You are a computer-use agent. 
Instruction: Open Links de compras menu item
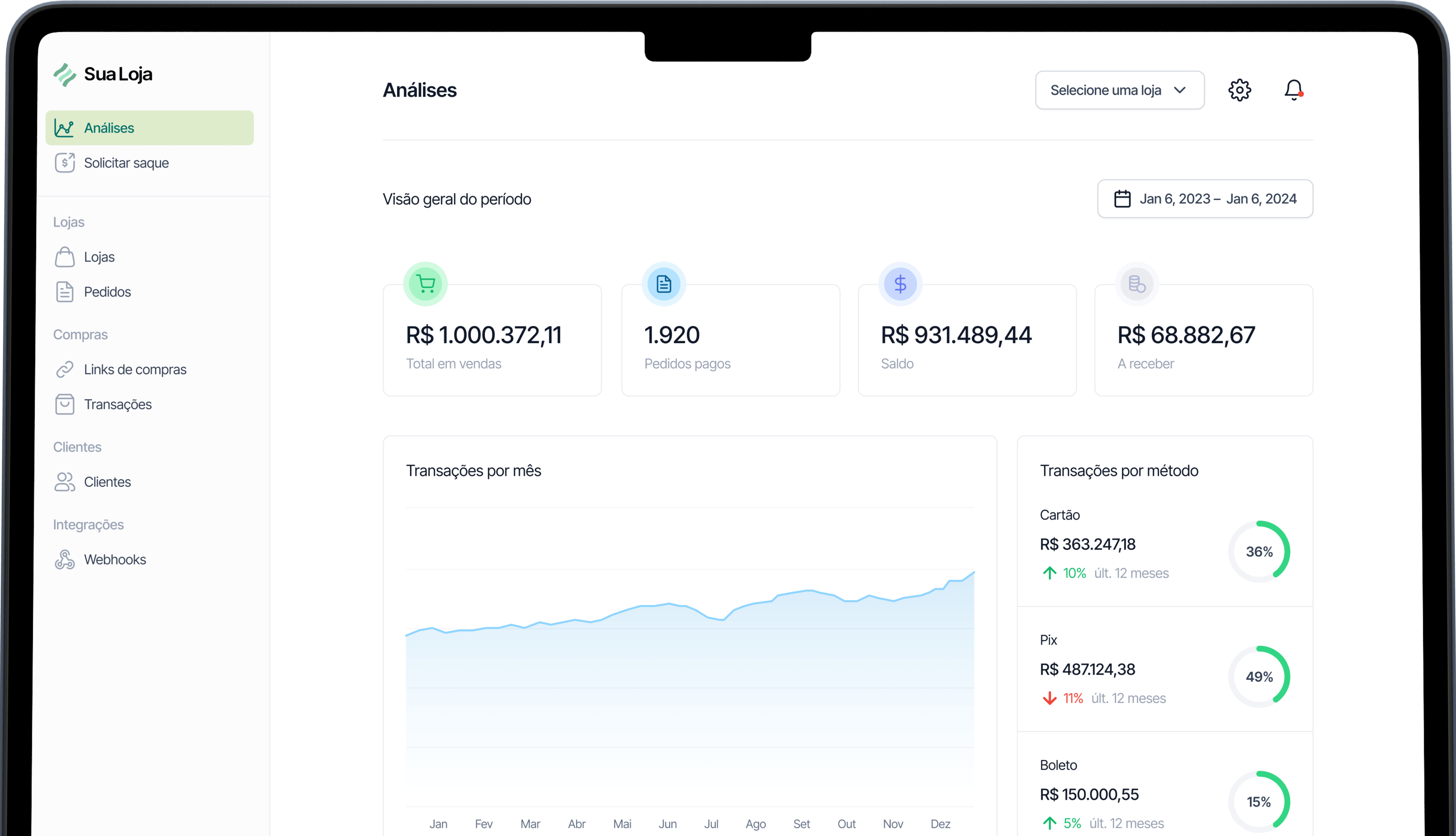pyautogui.click(x=150, y=370)
